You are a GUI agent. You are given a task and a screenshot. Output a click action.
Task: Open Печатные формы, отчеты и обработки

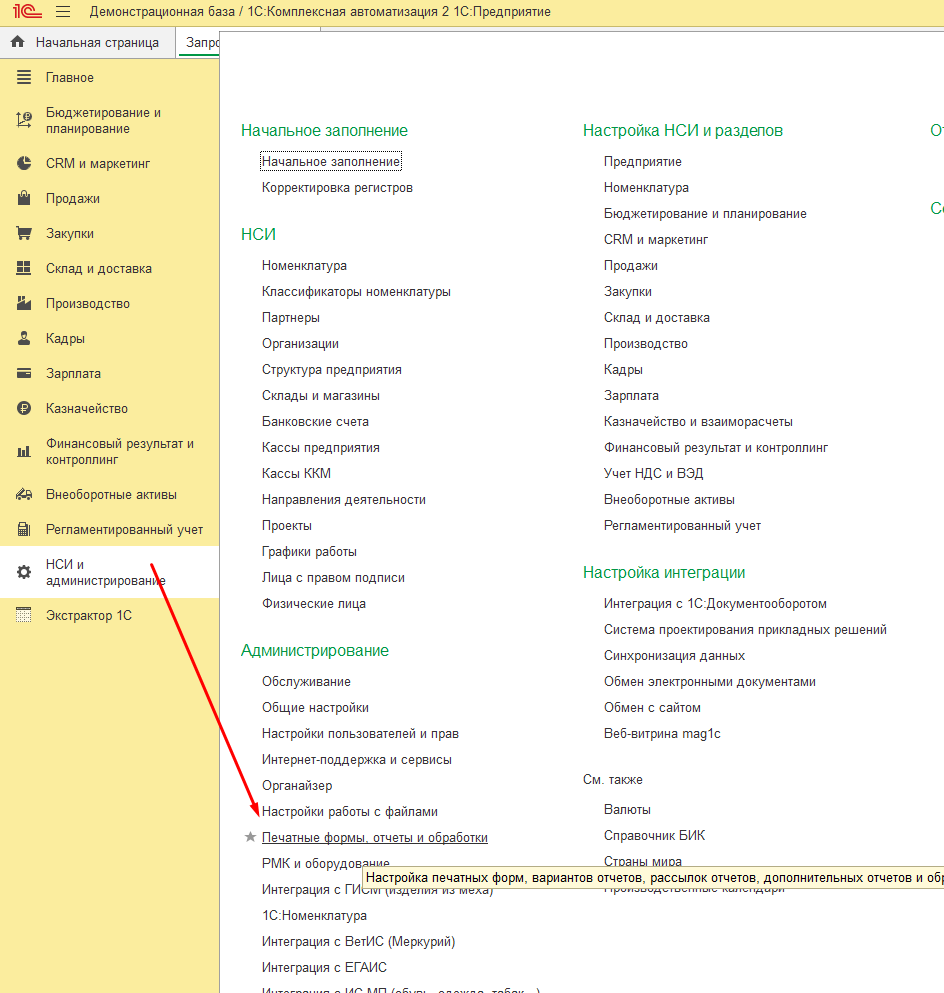click(x=374, y=838)
